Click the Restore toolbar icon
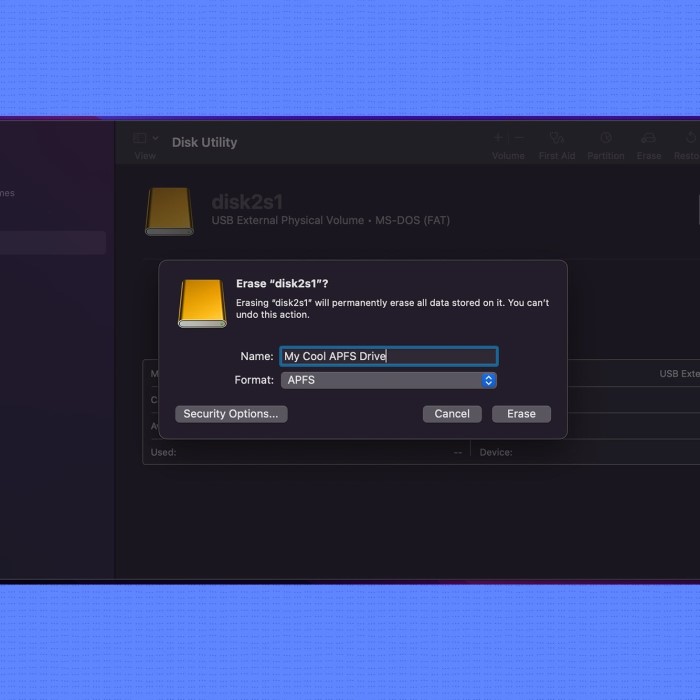This screenshot has height=700, width=700. coord(691,138)
